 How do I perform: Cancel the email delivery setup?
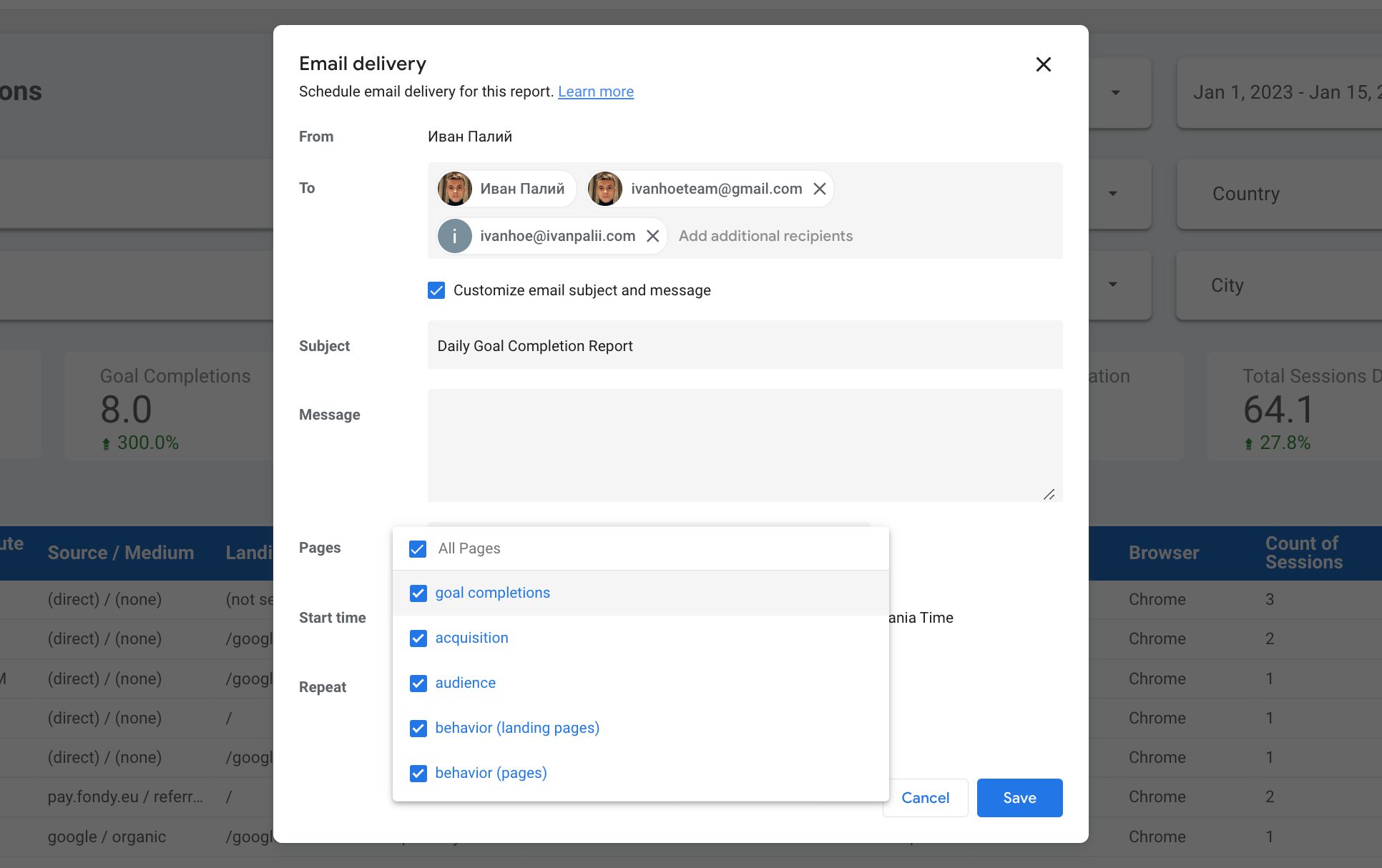point(925,797)
